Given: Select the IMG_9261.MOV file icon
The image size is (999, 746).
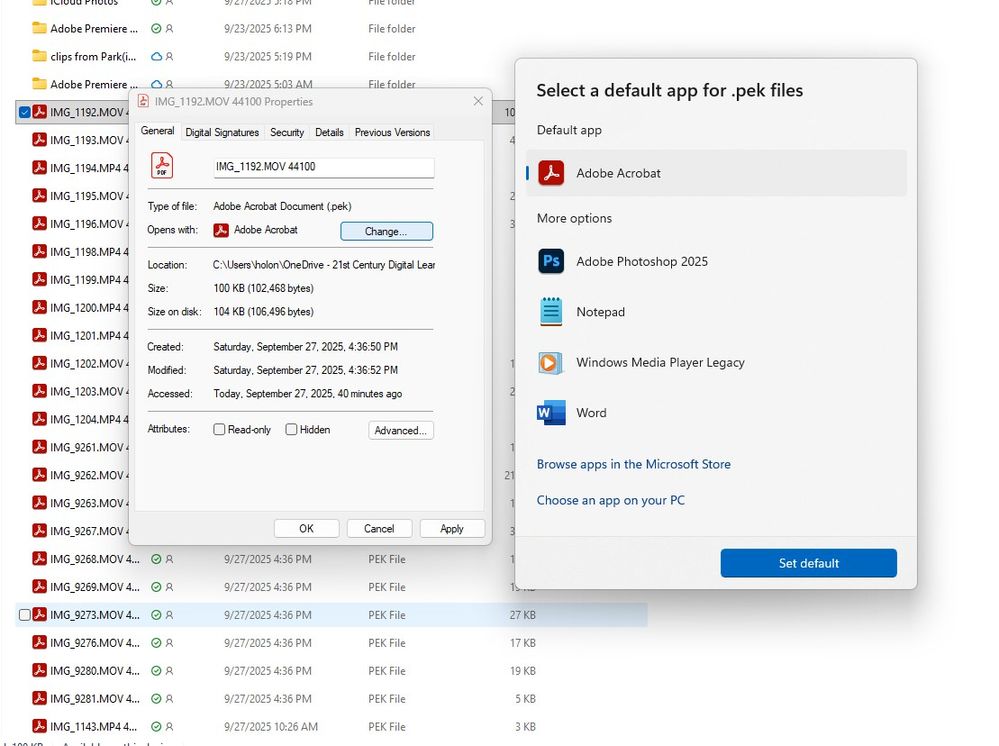Looking at the screenshot, I should pos(40,447).
